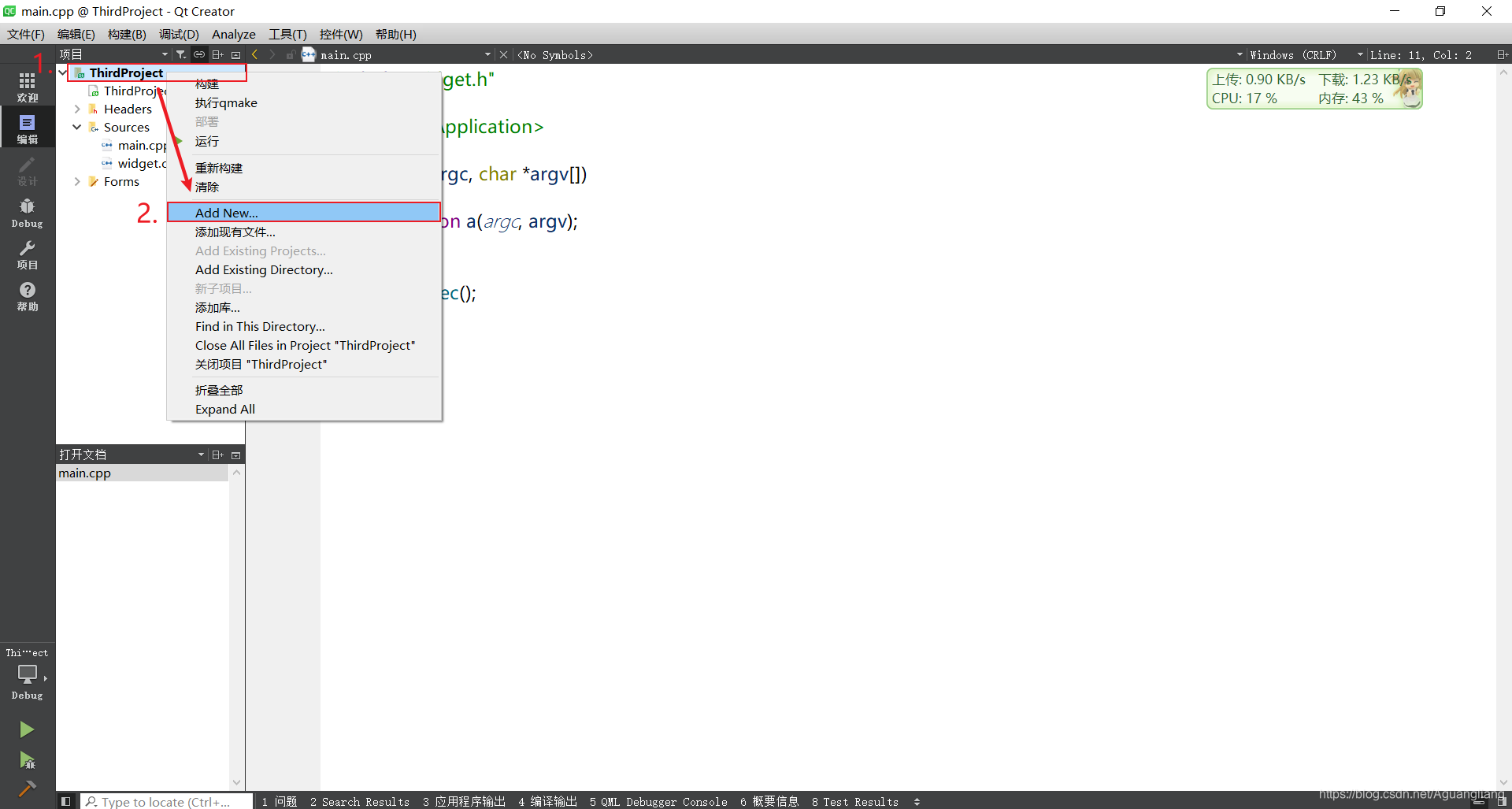Open the 编辑(E) menu
Image resolution: width=1512 pixels, height=809 pixels.
tap(76, 34)
